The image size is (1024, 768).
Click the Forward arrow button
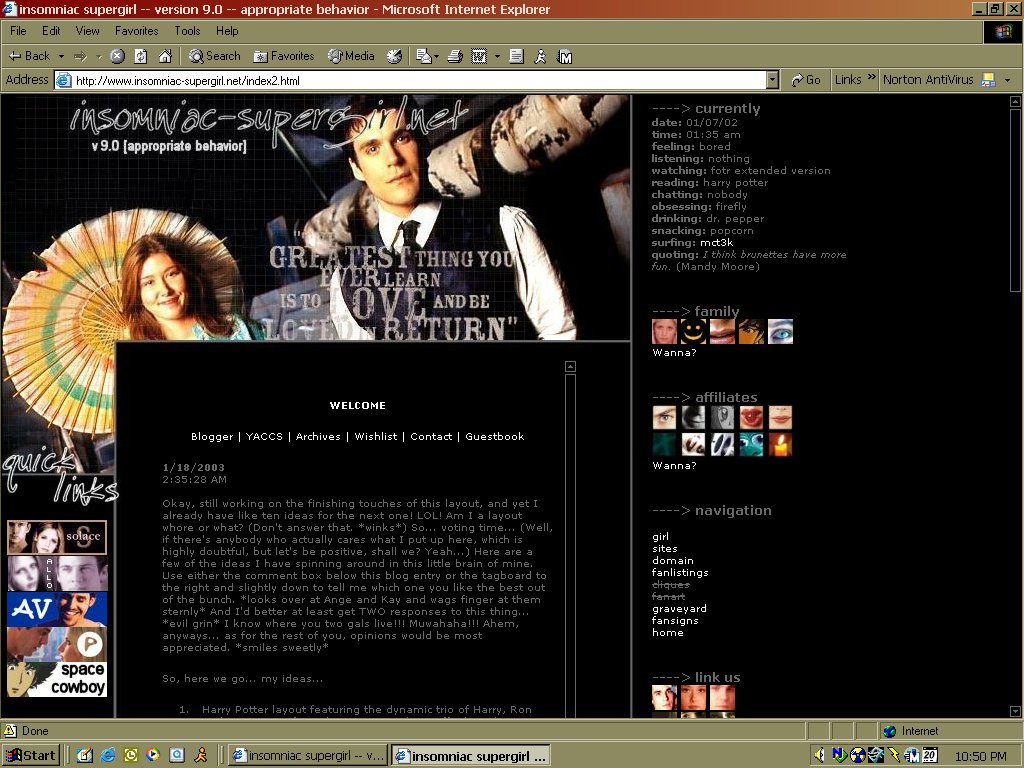[80, 57]
